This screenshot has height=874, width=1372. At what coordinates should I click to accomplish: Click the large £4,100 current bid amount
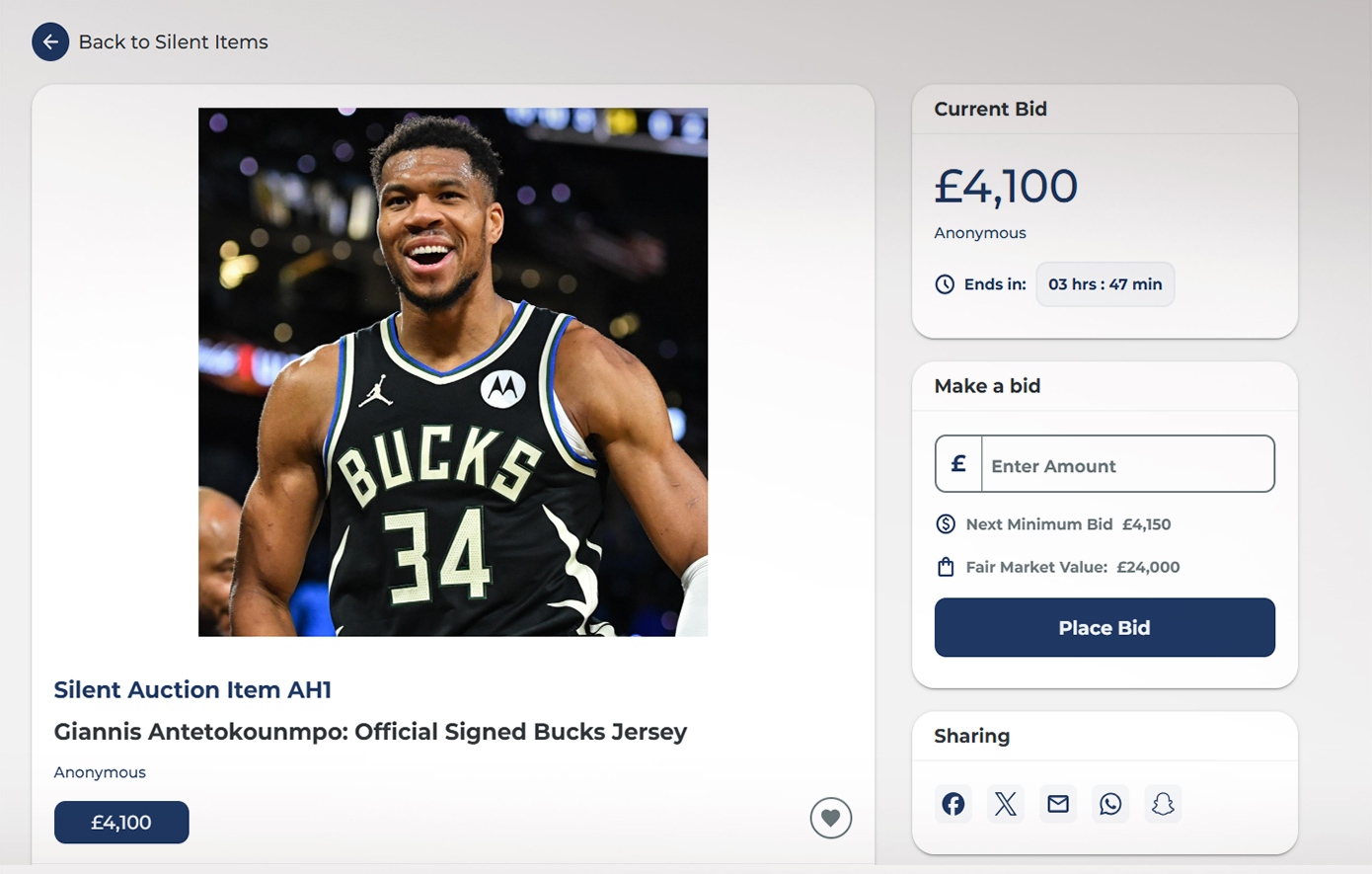[x=1006, y=187]
